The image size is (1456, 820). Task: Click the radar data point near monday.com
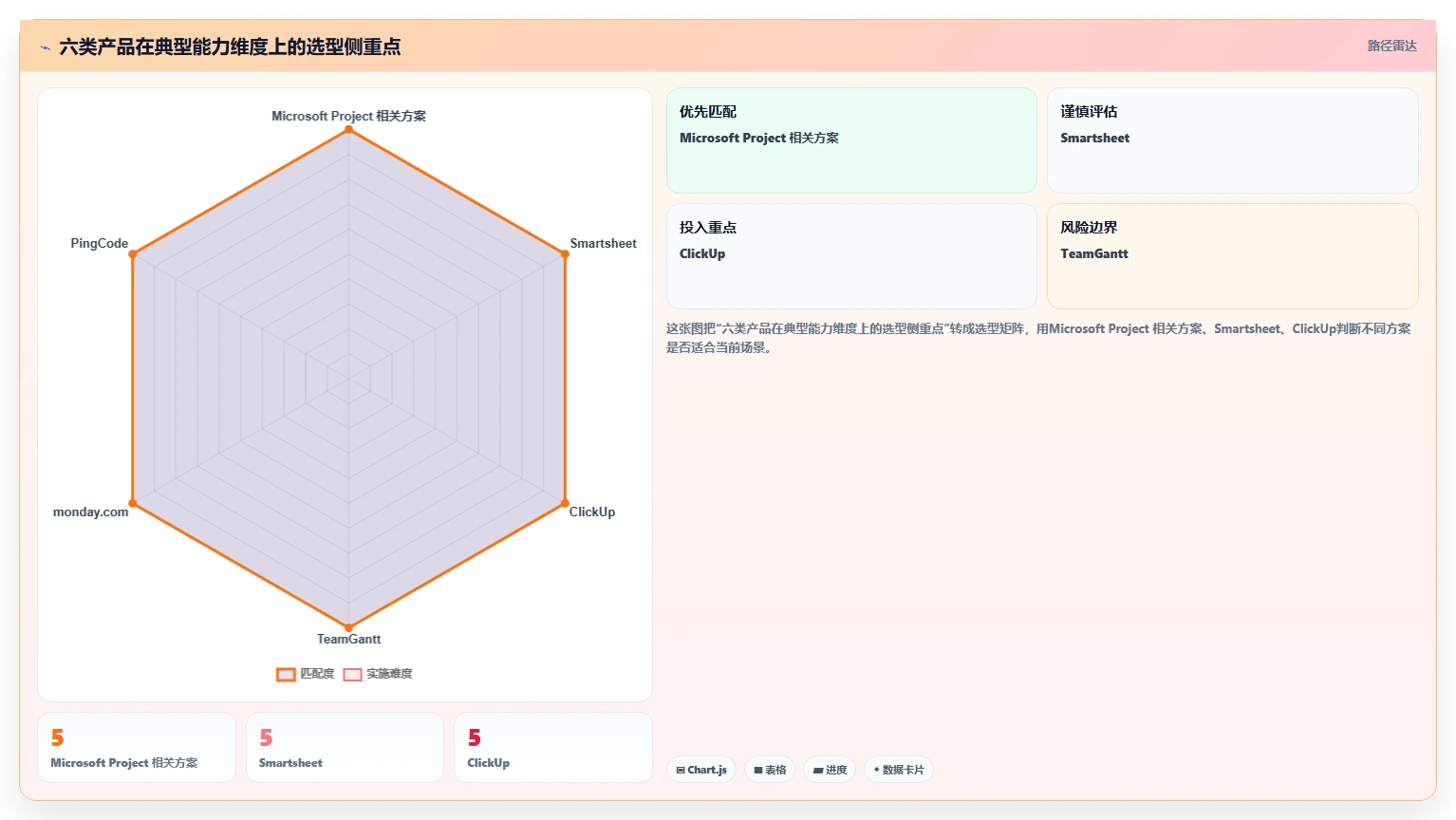[133, 503]
